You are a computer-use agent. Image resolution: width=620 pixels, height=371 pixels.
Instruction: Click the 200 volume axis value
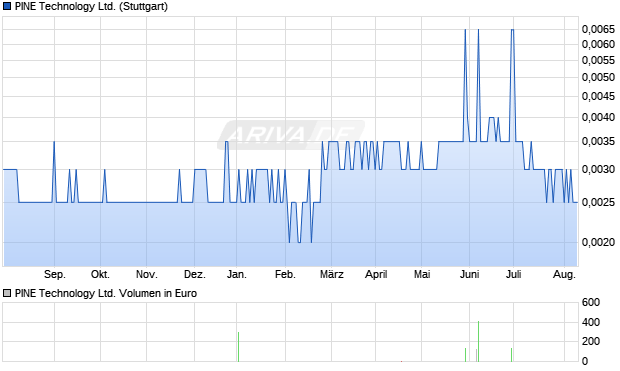click(591, 341)
